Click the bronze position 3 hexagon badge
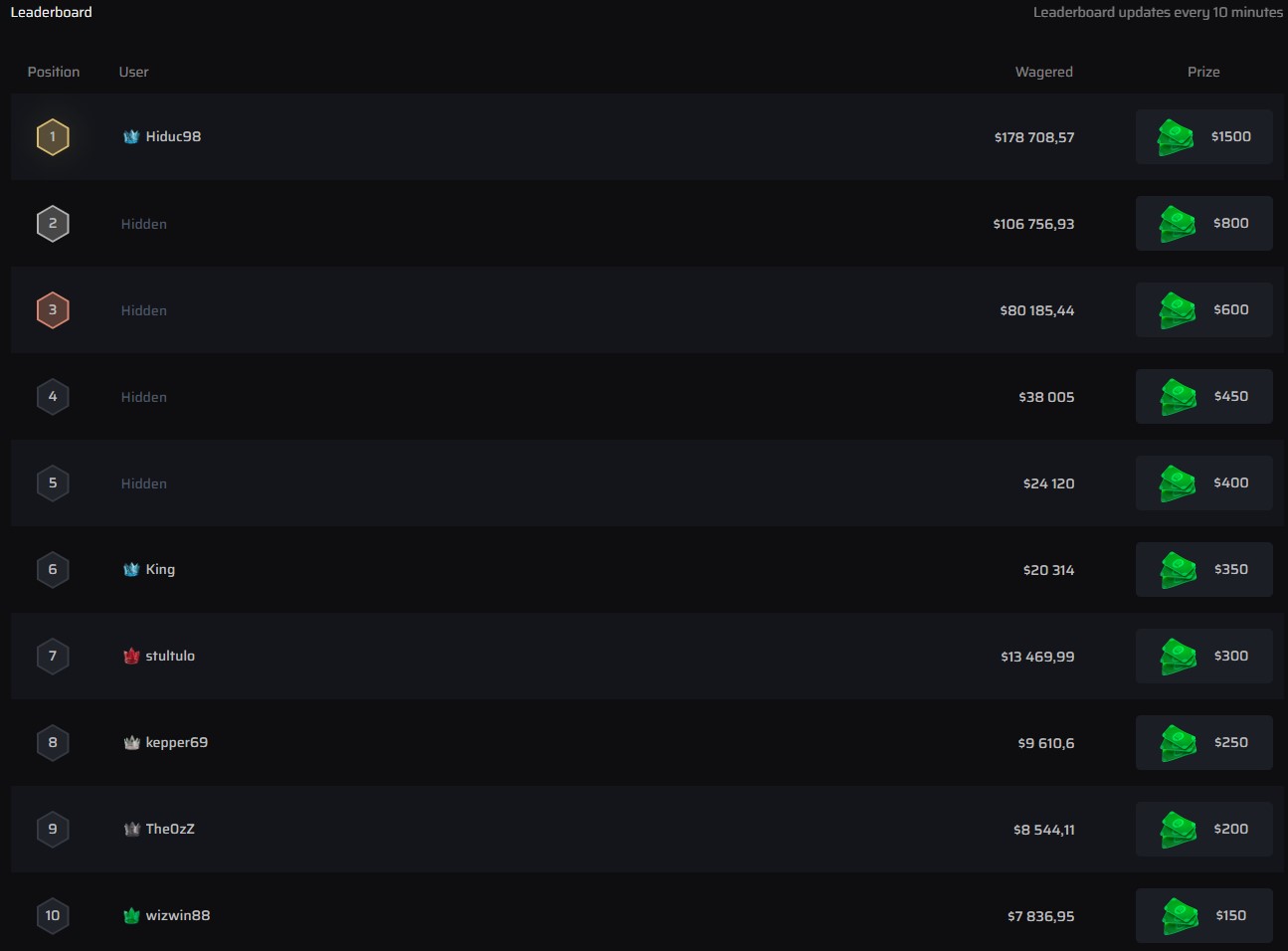This screenshot has width=1288, height=951. (x=53, y=310)
